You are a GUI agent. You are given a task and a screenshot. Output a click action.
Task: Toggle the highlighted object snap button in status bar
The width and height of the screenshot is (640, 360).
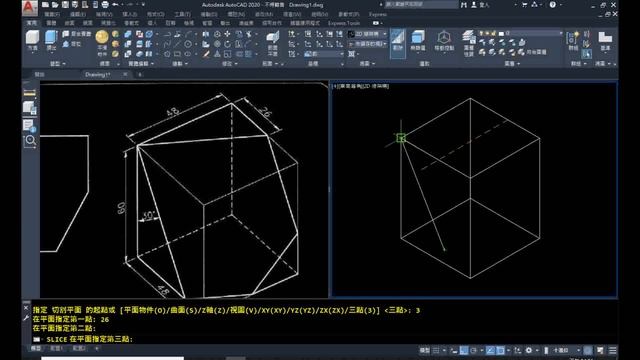pos(500,350)
